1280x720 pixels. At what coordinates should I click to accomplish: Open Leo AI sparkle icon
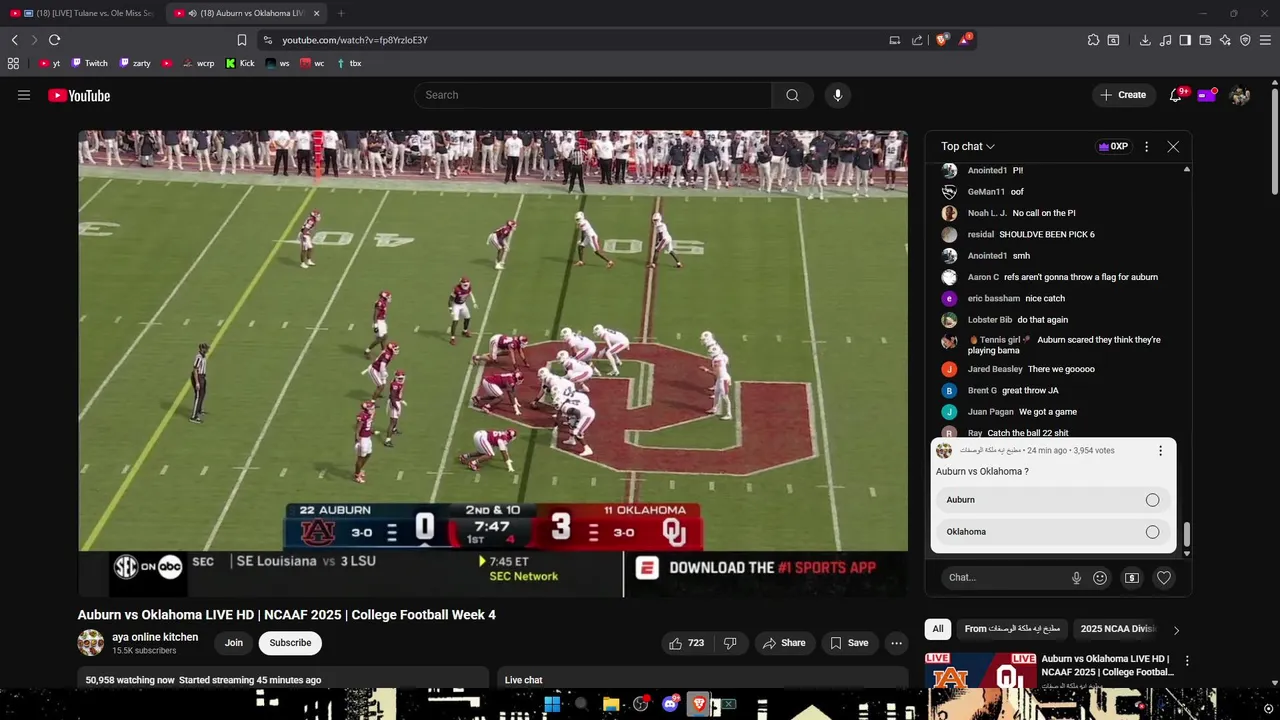click(x=1225, y=40)
